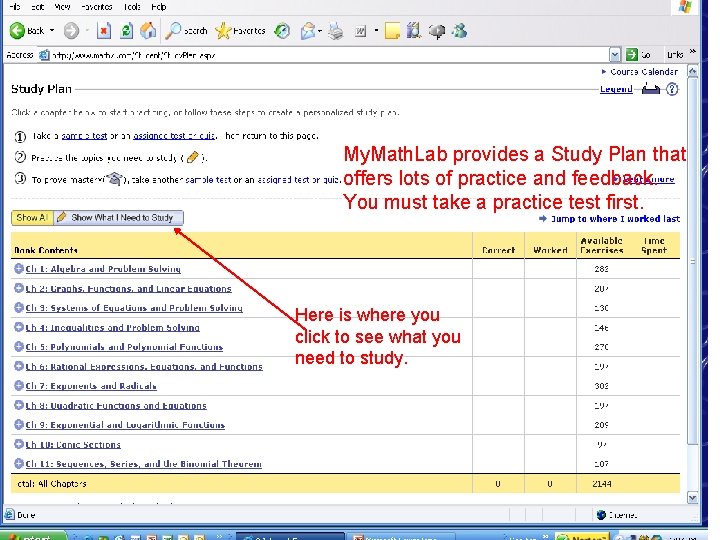Click the help question mark icon

pyautogui.click(x=672, y=89)
